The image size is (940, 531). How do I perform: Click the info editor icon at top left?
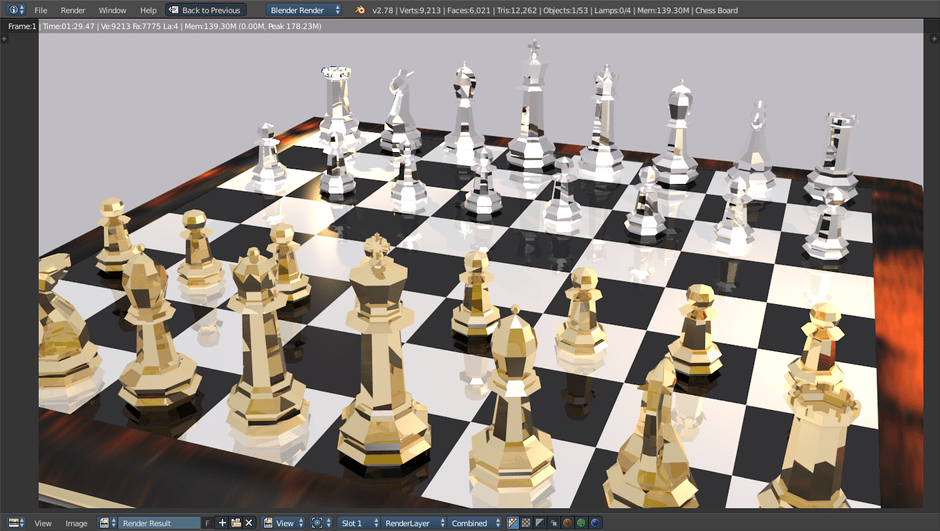(x=12, y=10)
